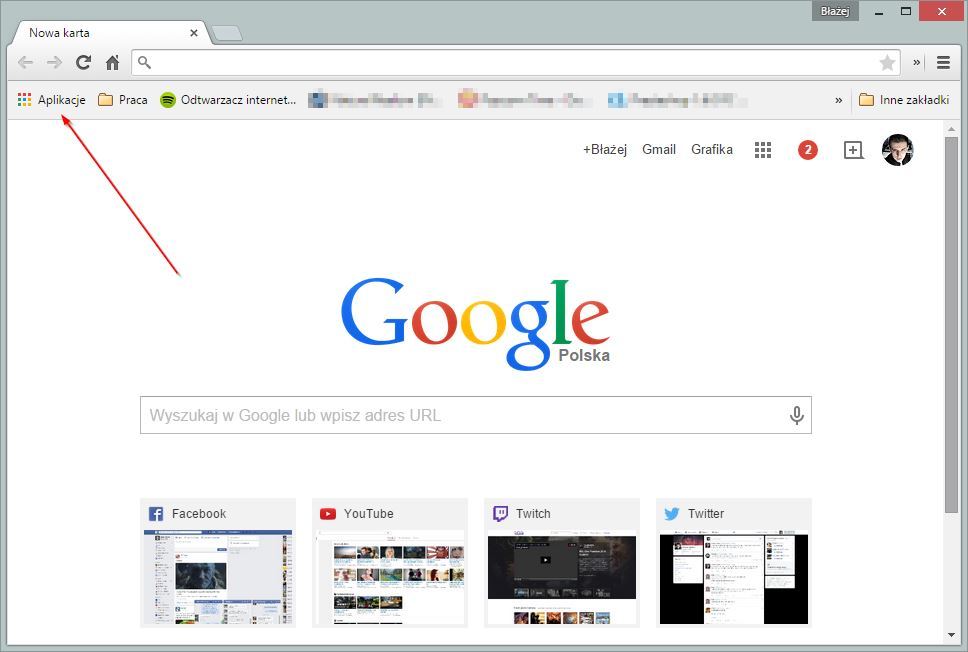Go forward with the forward arrow
Viewport: 968px width, 652px height.
(54, 62)
